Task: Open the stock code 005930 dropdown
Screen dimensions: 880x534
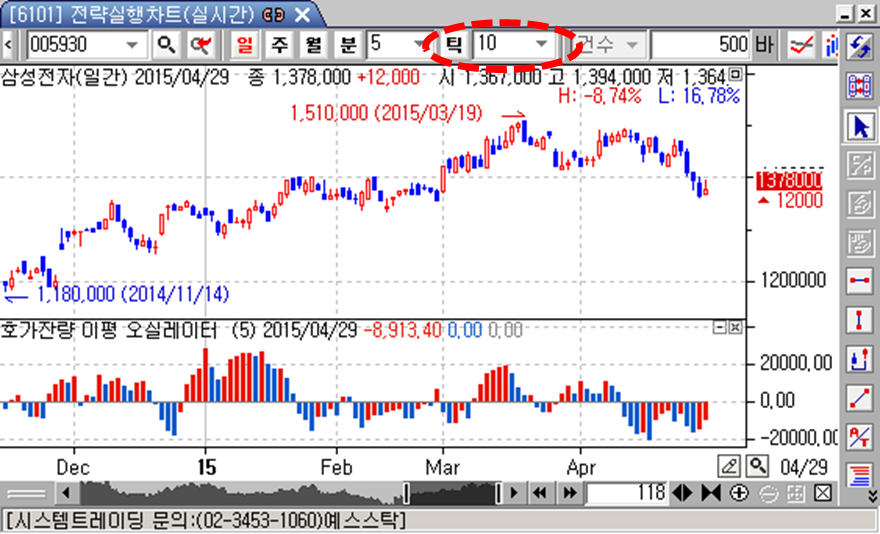Action: 133,45
